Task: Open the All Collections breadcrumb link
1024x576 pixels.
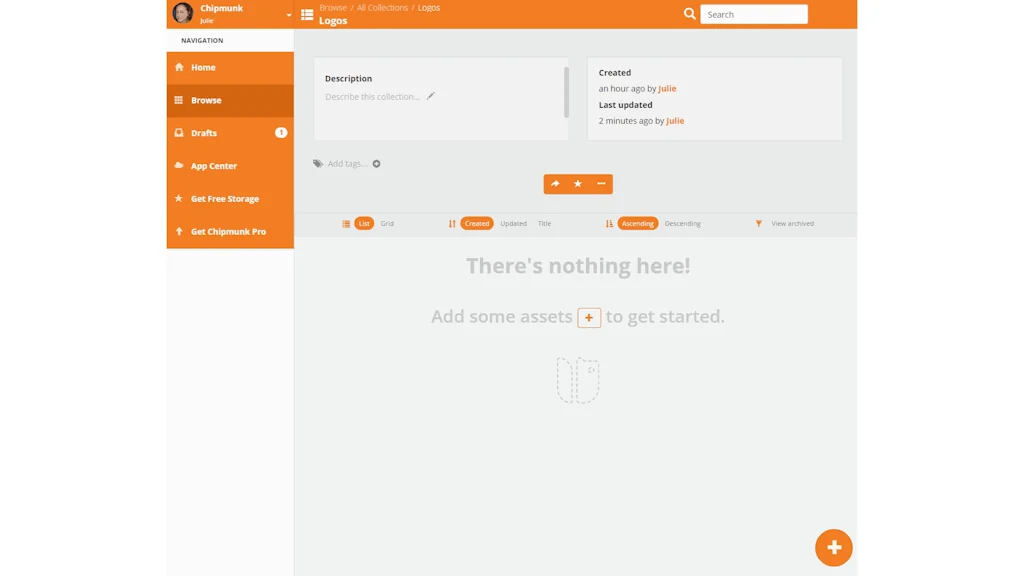Action: [382, 8]
